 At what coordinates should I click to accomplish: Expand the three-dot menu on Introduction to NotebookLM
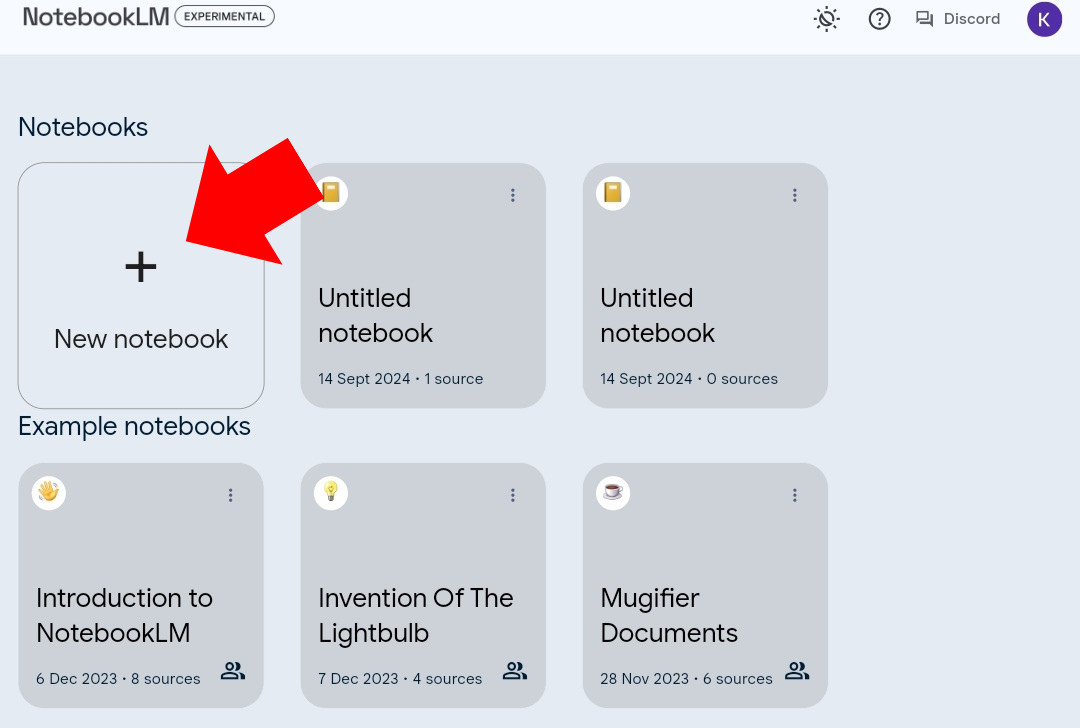231,495
